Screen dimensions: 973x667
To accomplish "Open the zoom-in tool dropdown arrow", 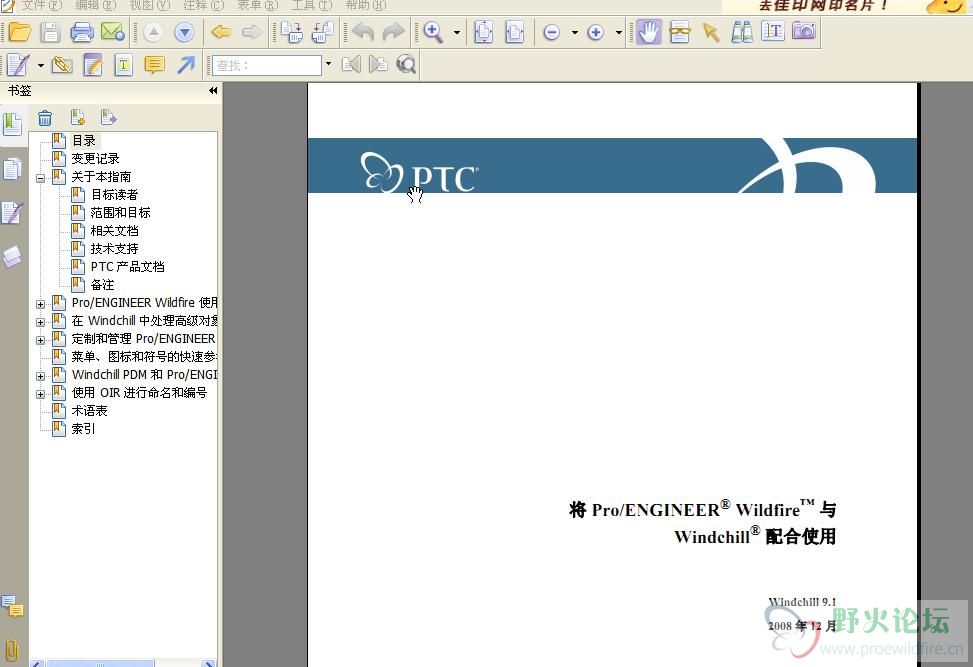I will point(457,32).
